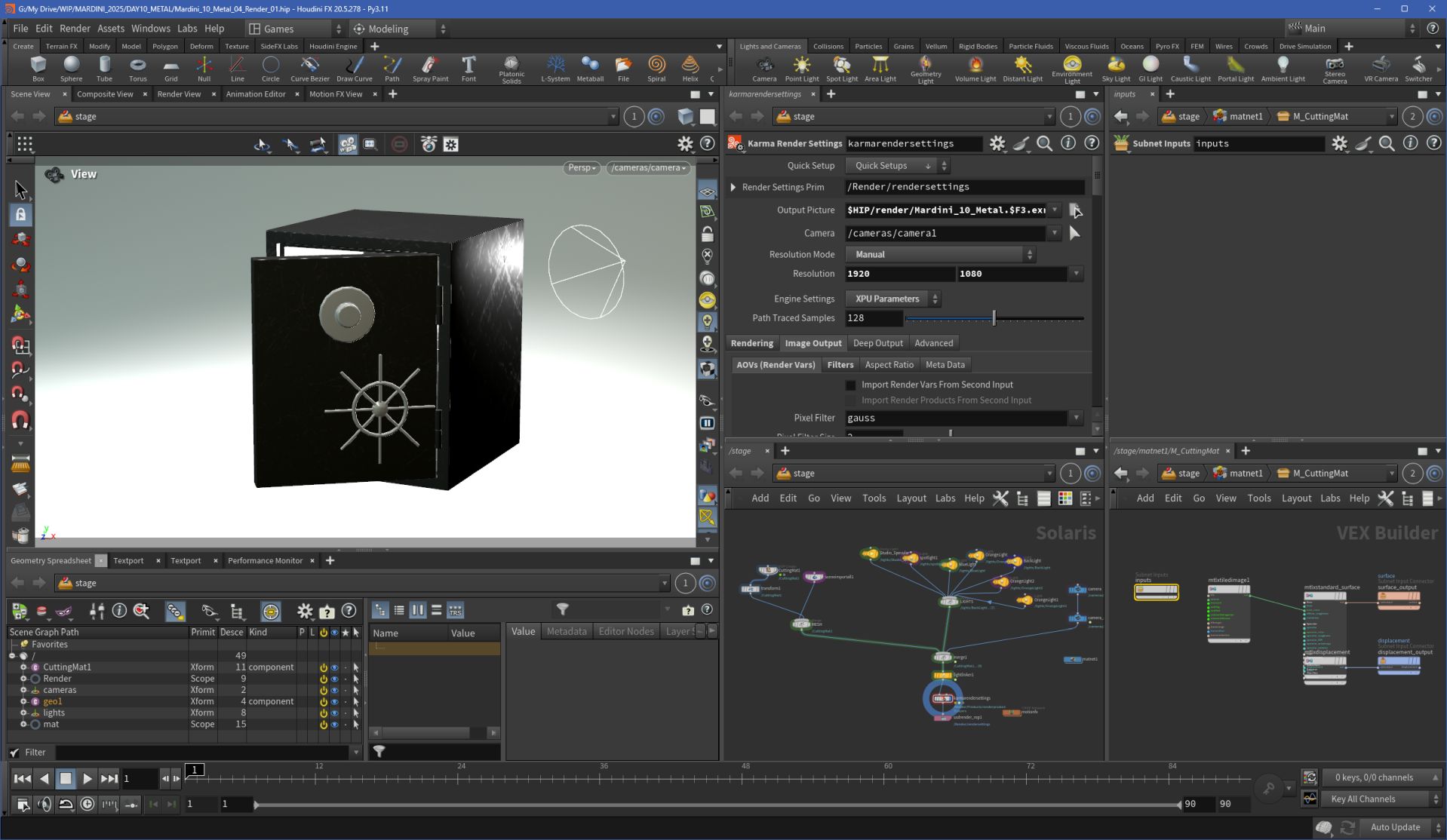Select the Torus shelf tool

[137, 68]
